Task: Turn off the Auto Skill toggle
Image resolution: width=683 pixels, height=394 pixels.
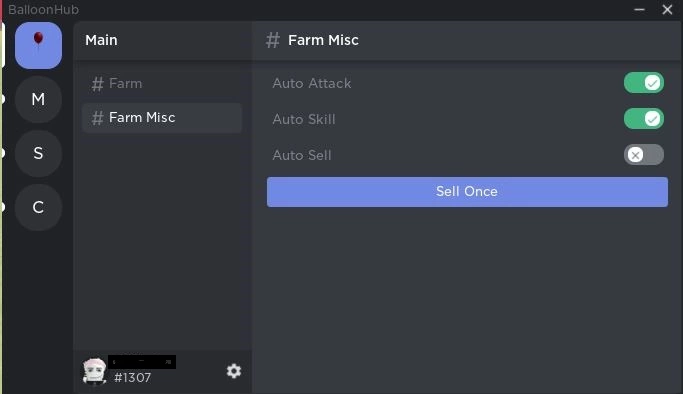Action: 644,119
